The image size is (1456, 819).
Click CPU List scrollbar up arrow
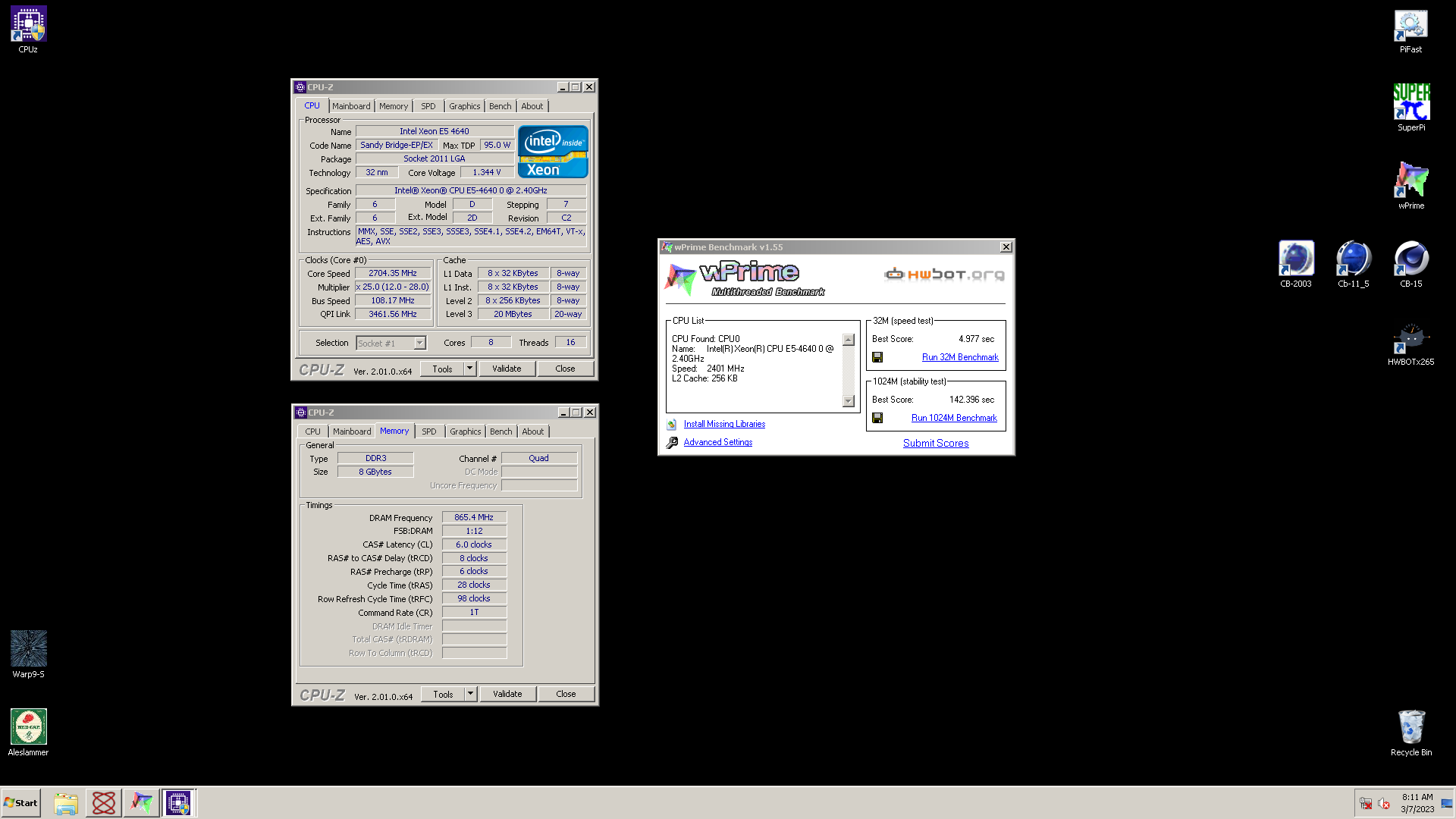click(x=849, y=340)
